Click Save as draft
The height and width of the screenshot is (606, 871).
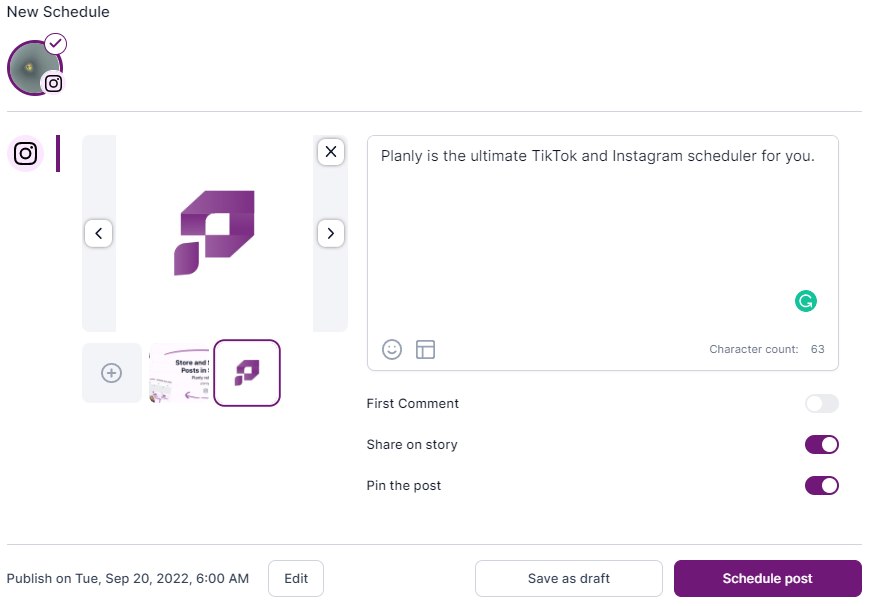click(x=569, y=579)
